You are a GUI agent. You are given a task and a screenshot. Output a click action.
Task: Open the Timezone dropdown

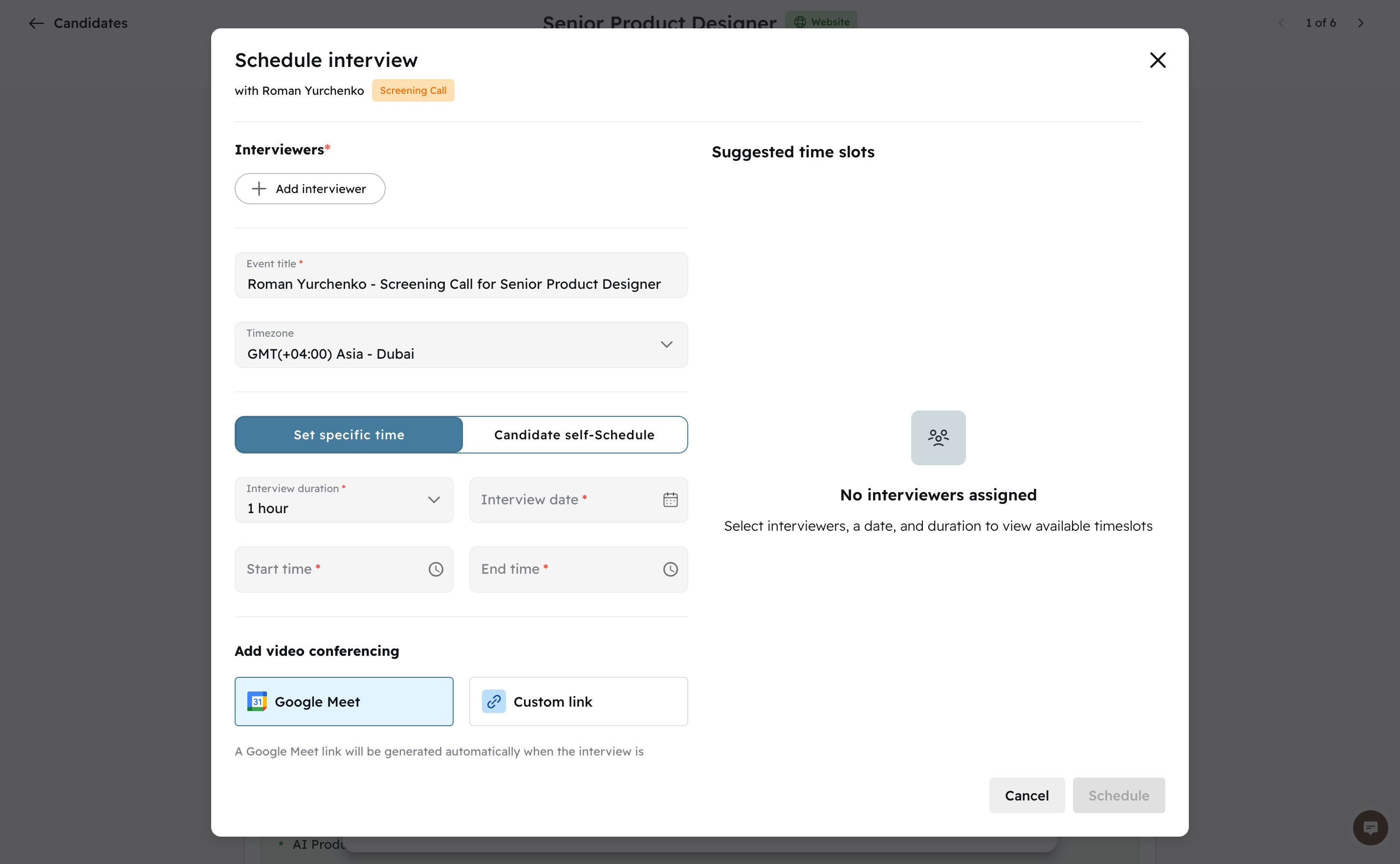461,345
